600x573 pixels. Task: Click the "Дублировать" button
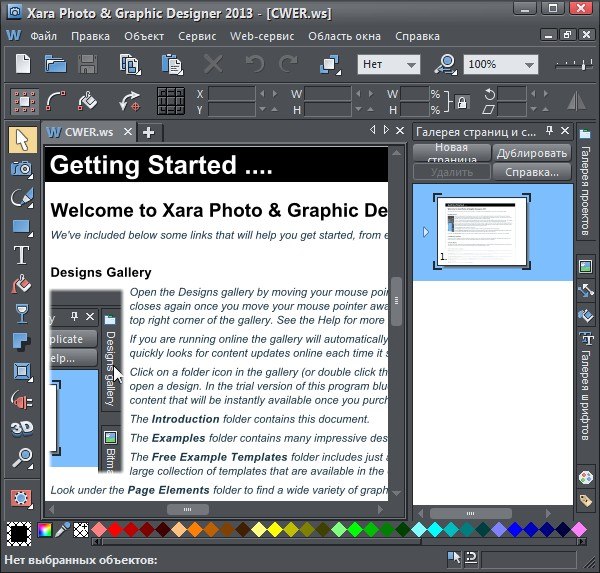(x=532, y=153)
